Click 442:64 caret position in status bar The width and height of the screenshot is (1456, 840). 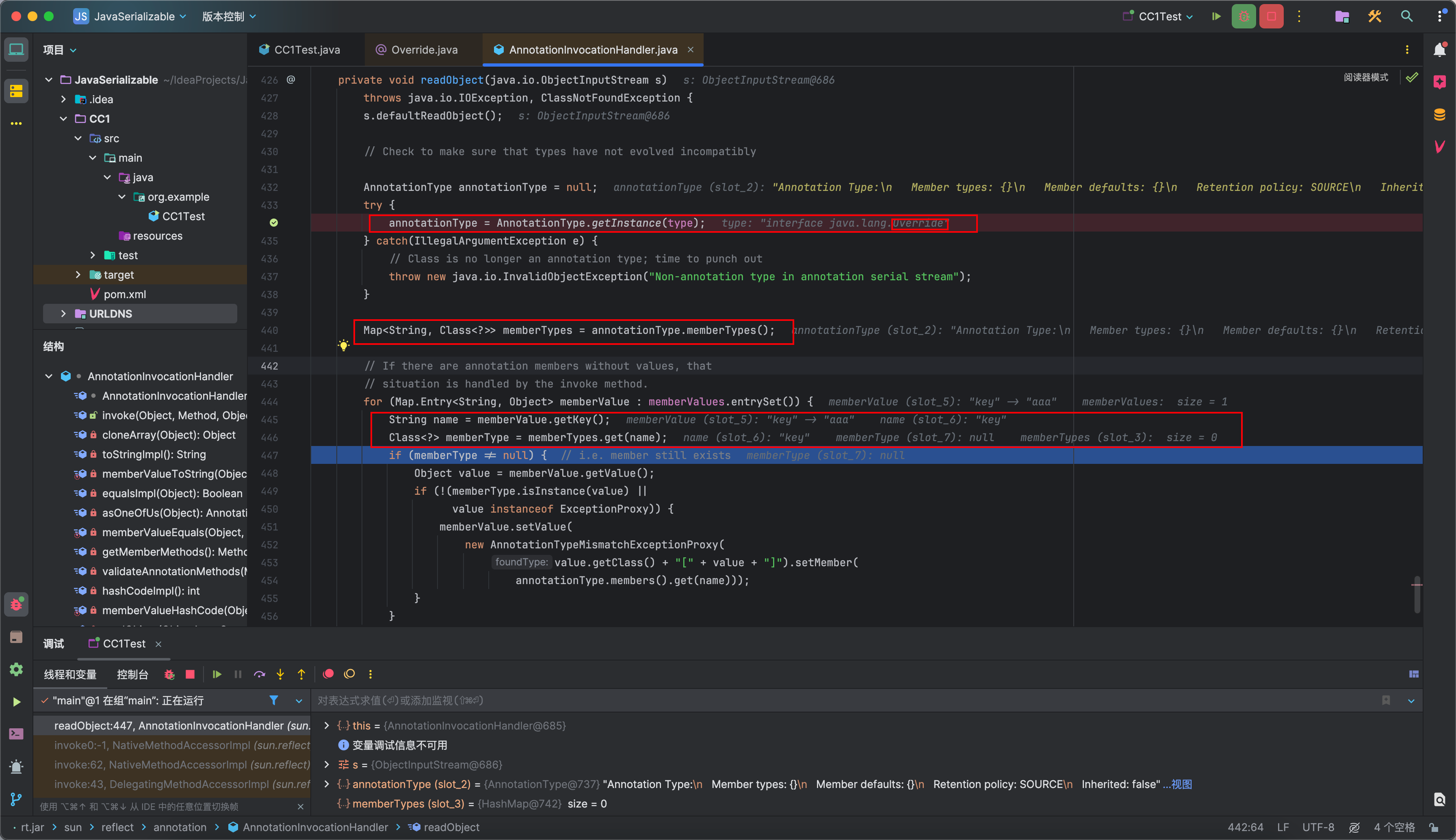tap(1245, 827)
